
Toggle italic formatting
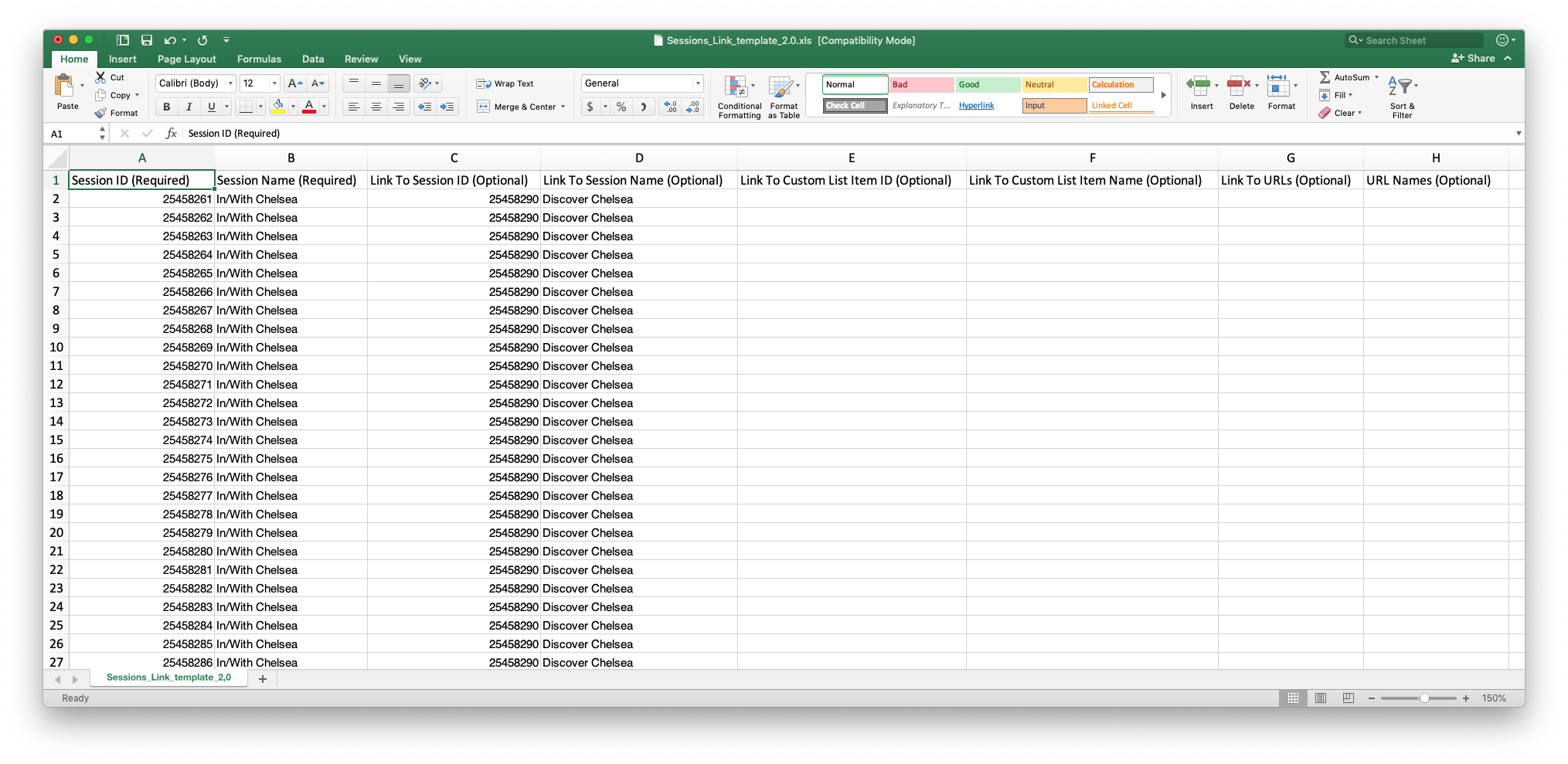pos(189,107)
